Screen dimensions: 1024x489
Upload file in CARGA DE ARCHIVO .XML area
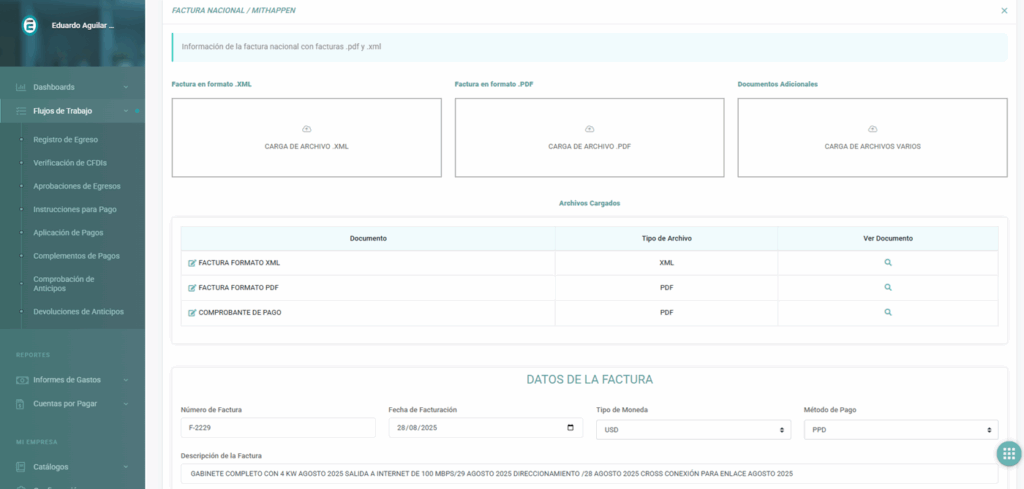tap(306, 138)
